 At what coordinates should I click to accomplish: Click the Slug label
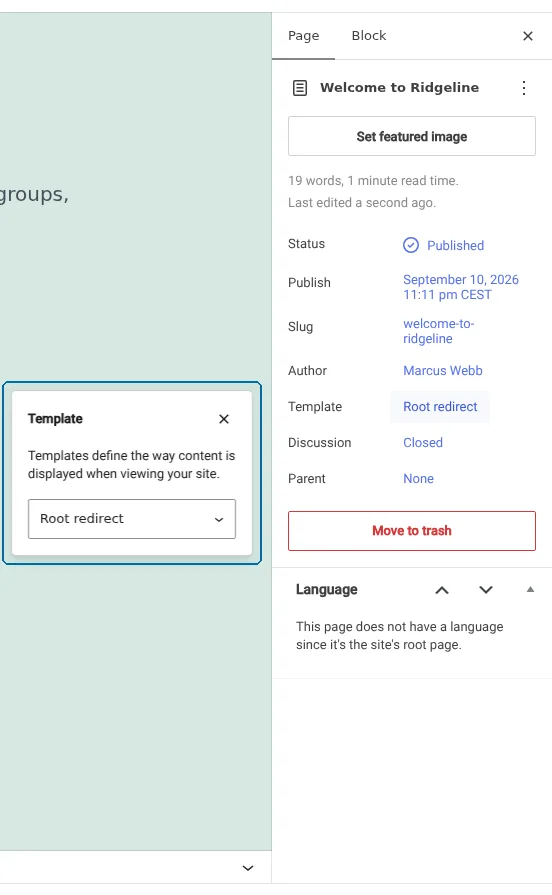(301, 327)
